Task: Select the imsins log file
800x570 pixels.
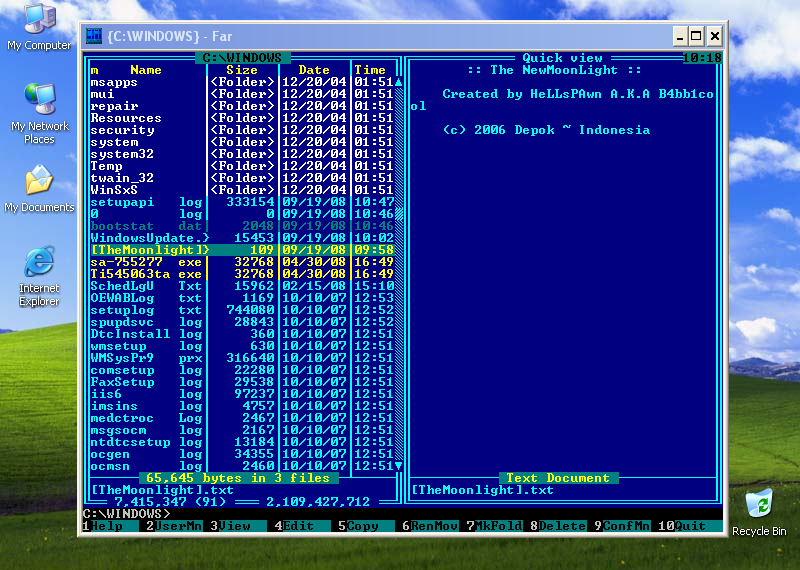Action: [x=242, y=406]
